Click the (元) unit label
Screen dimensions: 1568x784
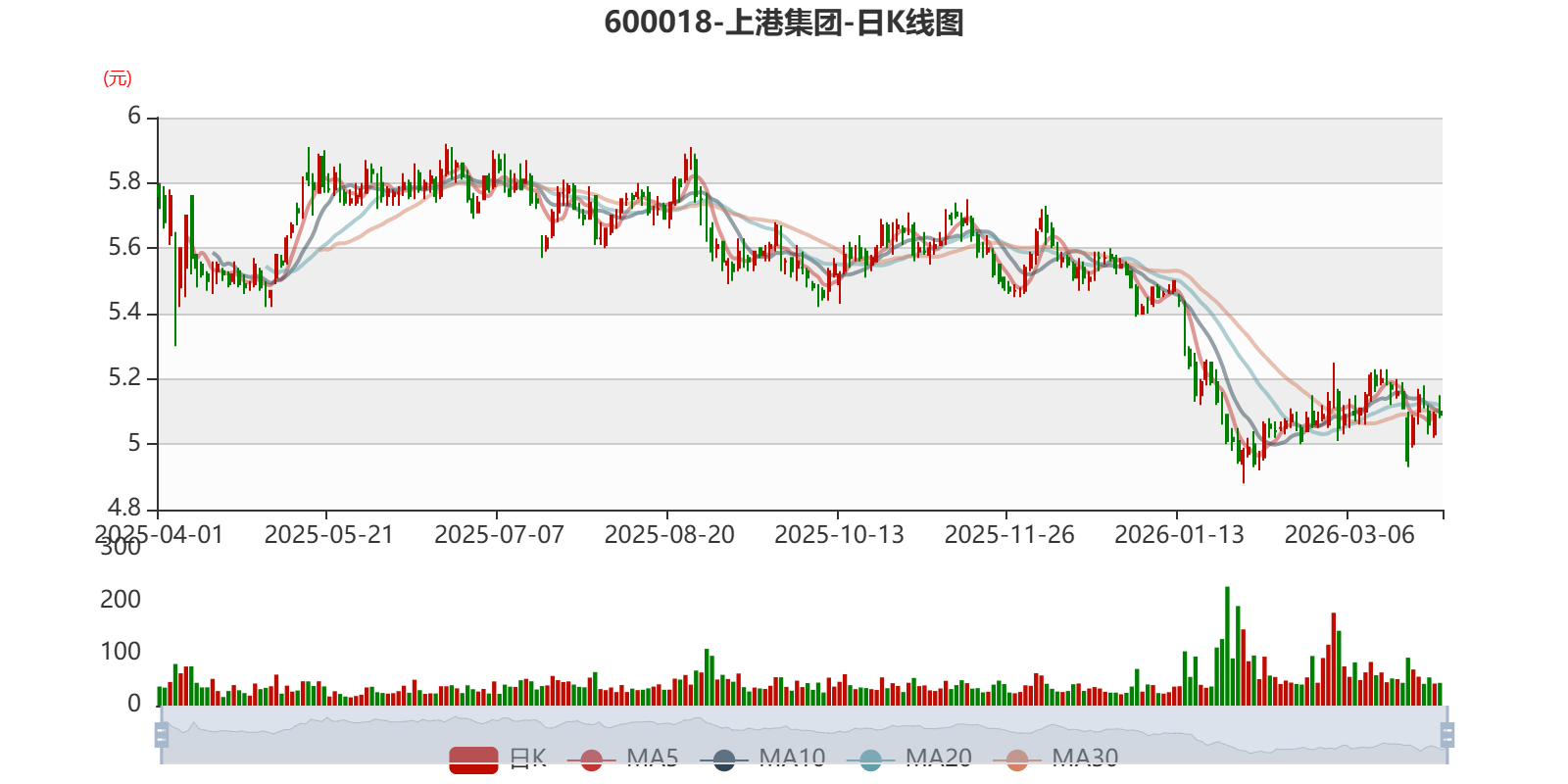[118, 78]
